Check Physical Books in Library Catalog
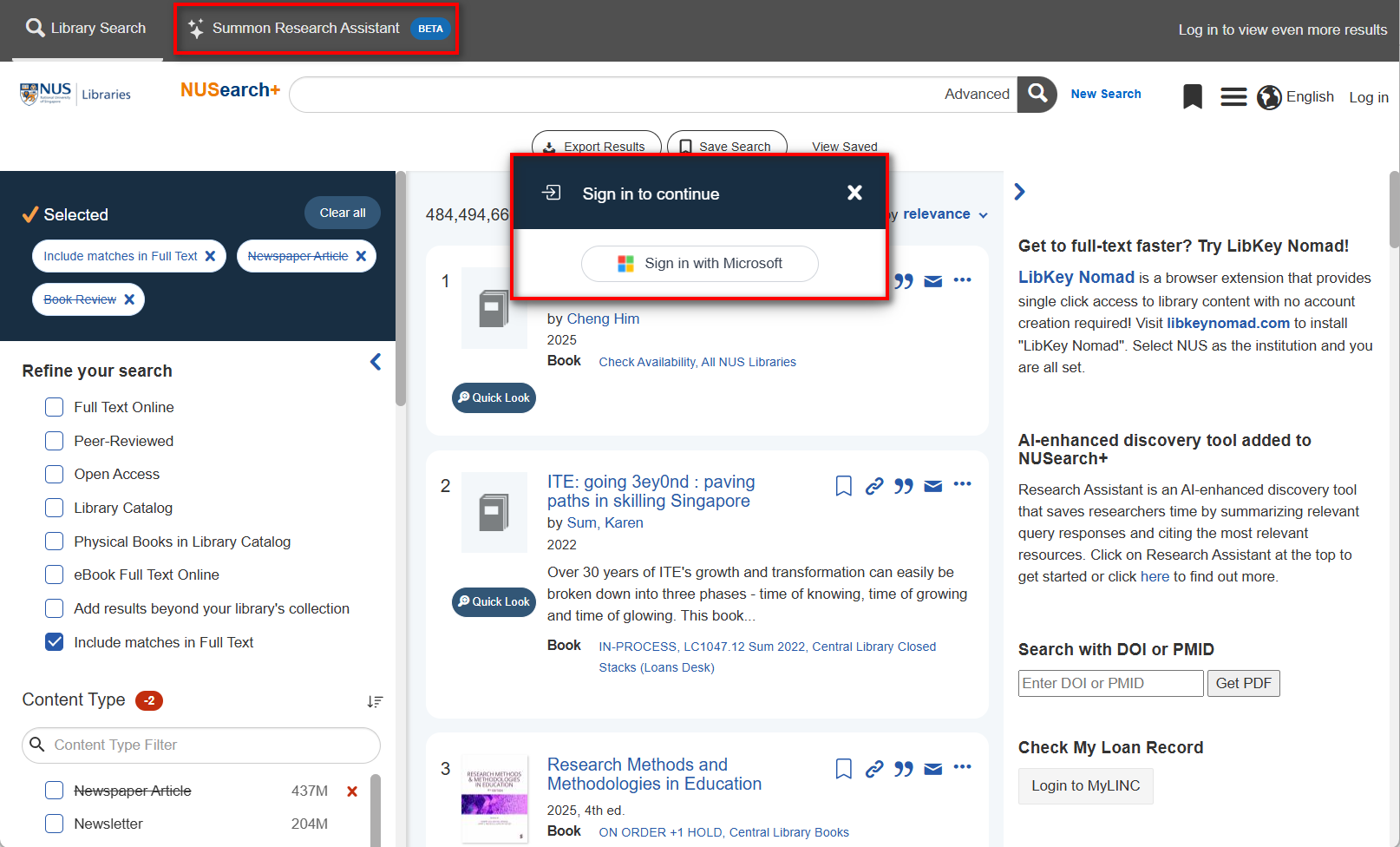Image resolution: width=1400 pixels, height=847 pixels. (54, 542)
